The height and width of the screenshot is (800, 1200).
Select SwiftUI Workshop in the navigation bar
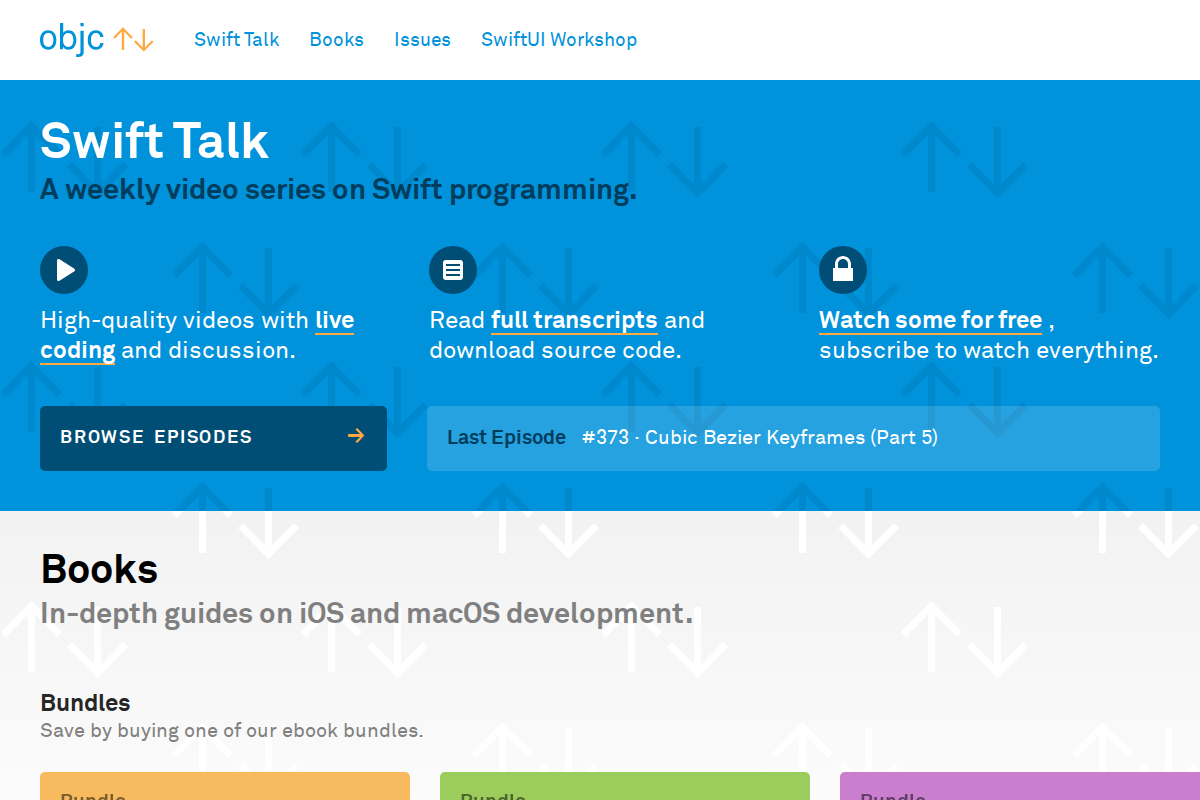(x=559, y=40)
